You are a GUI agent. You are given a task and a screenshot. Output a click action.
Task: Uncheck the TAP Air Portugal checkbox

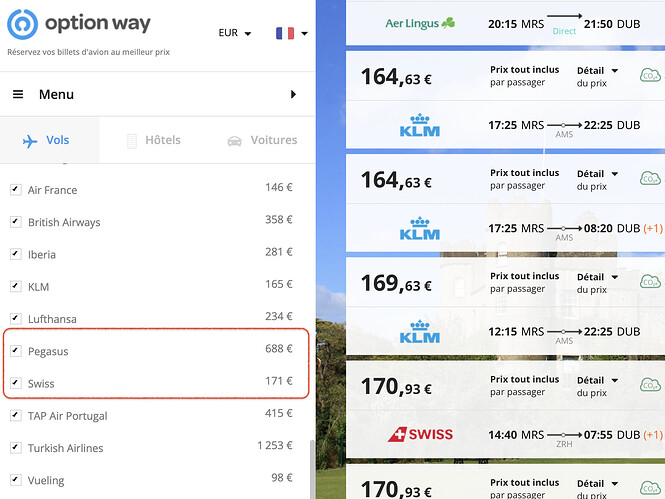pyautogui.click(x=16, y=415)
